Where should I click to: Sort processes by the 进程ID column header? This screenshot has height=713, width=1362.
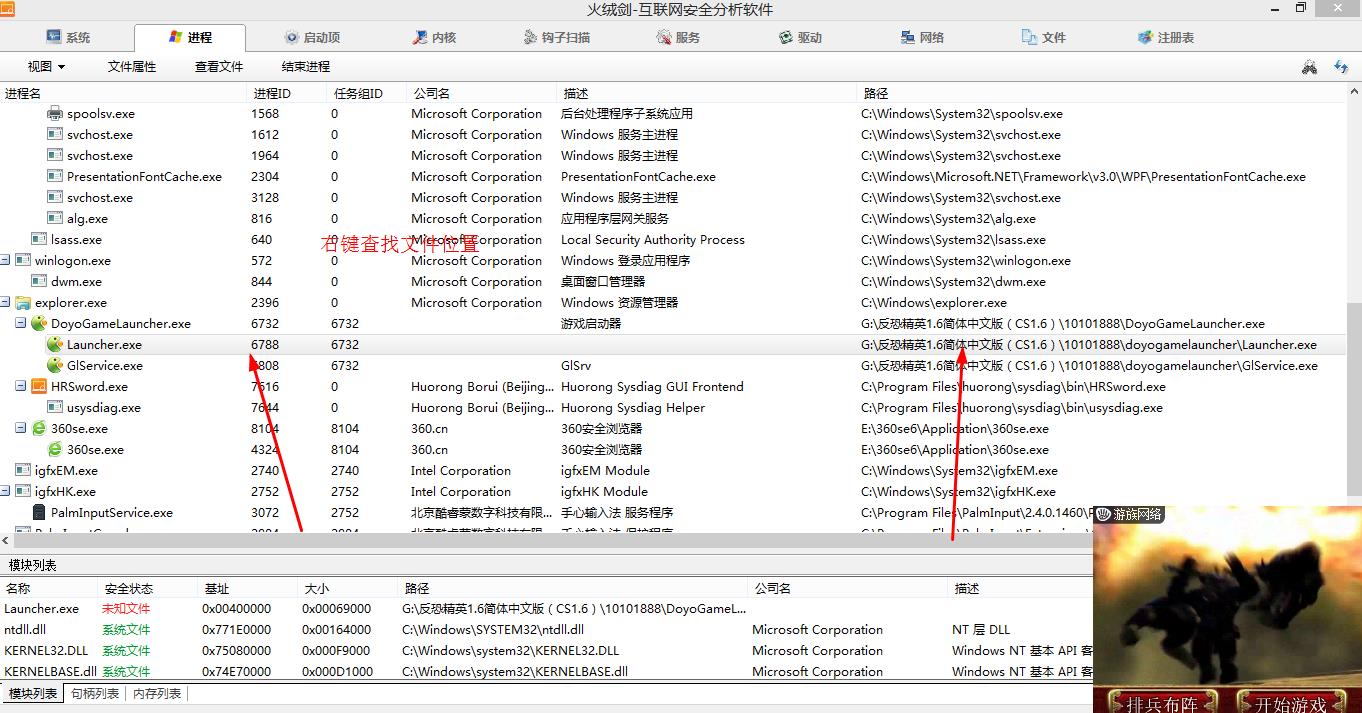[x=287, y=93]
